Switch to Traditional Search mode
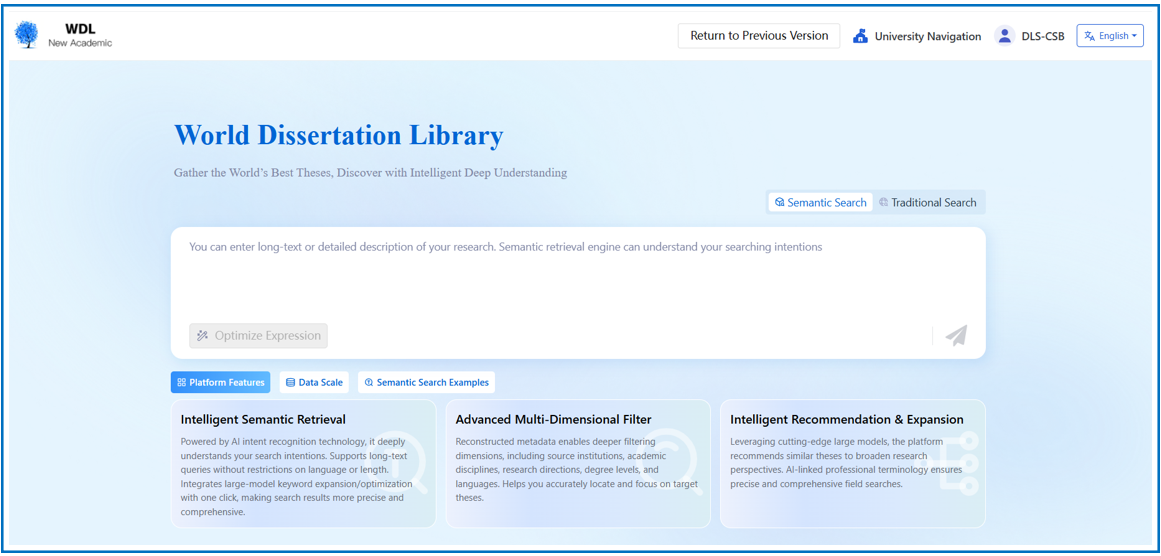The image size is (1161, 556). point(928,203)
